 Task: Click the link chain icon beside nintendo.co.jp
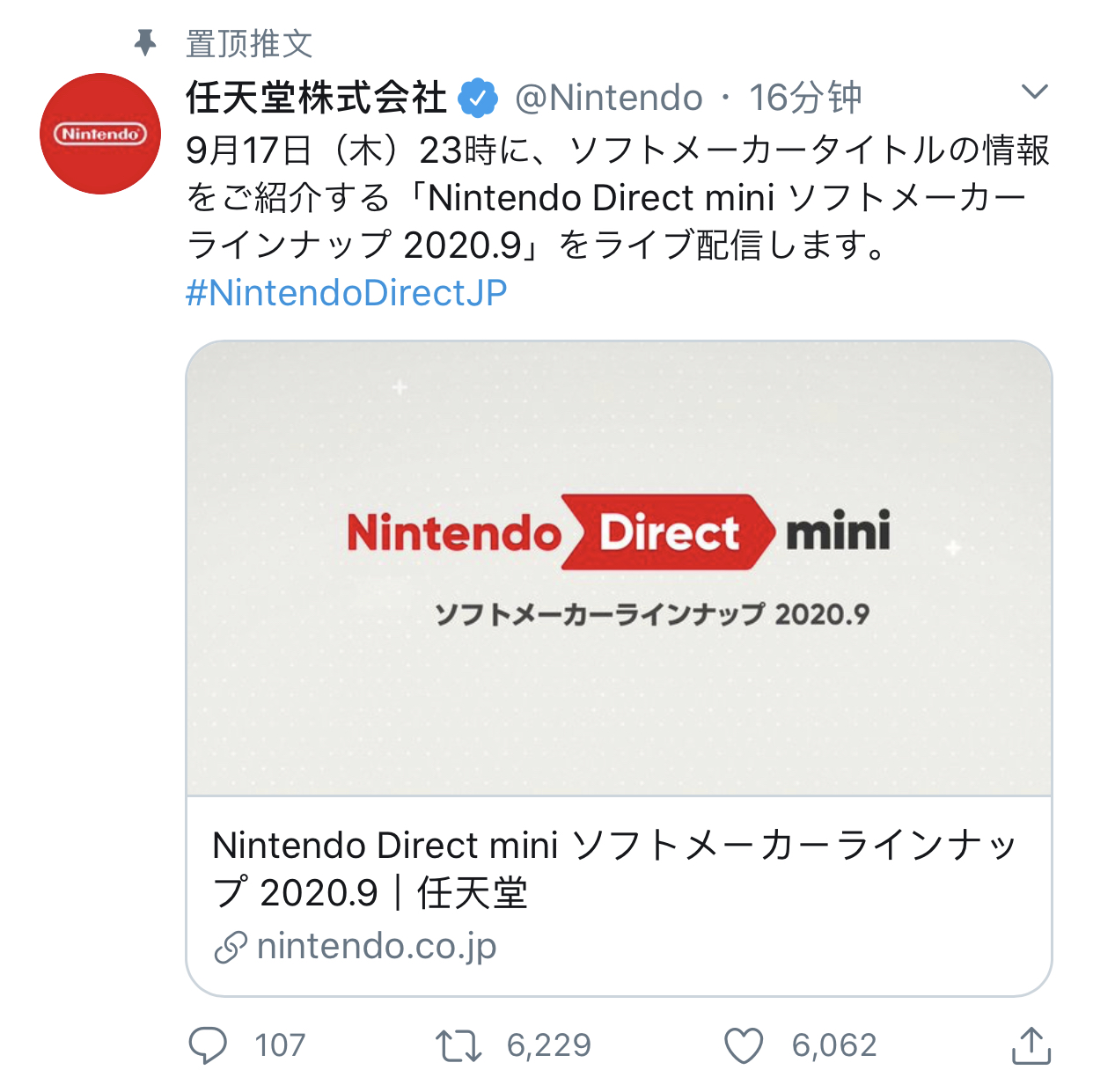point(231,948)
